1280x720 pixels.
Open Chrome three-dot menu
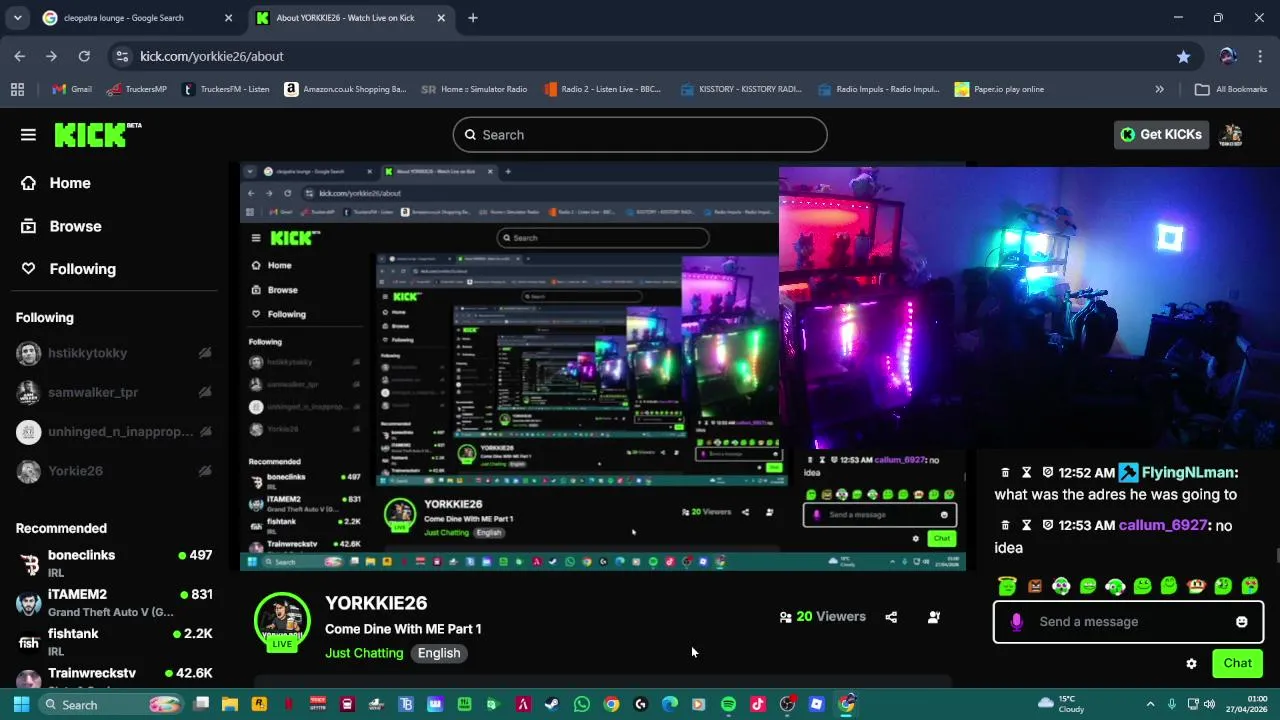tap(1260, 56)
